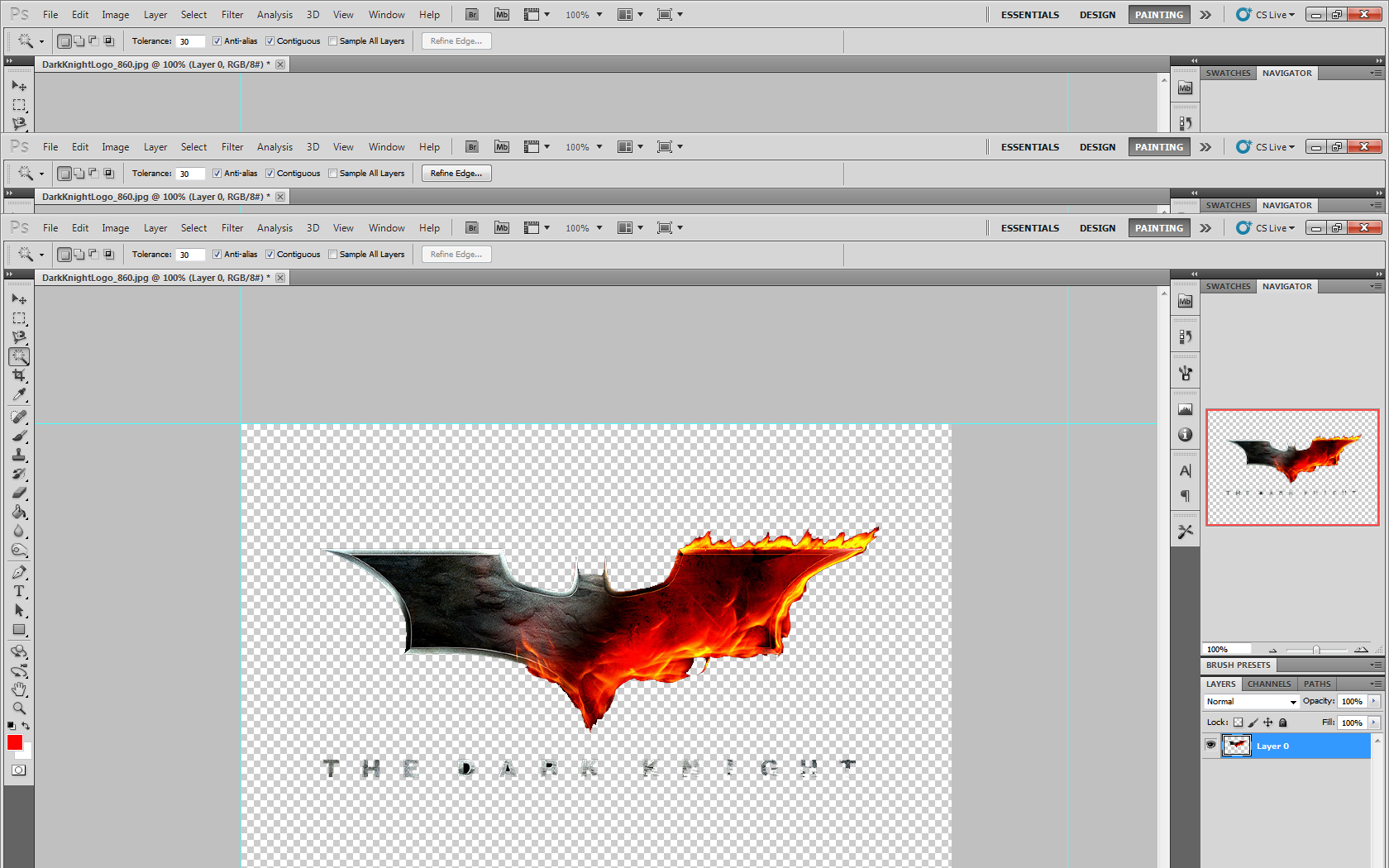Switch to the Channels tab

pos(1269,684)
